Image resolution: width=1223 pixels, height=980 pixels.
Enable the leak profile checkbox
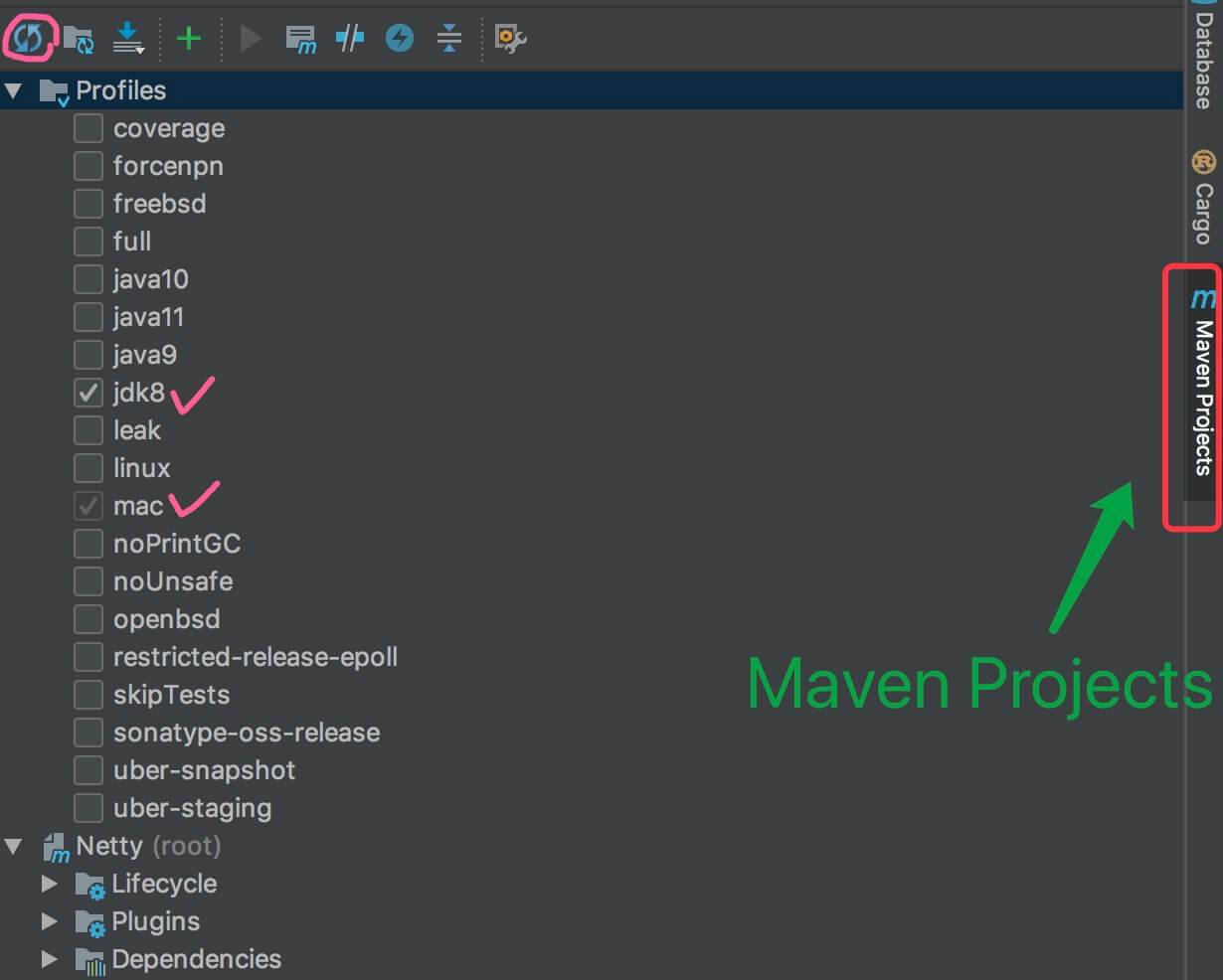tap(88, 430)
